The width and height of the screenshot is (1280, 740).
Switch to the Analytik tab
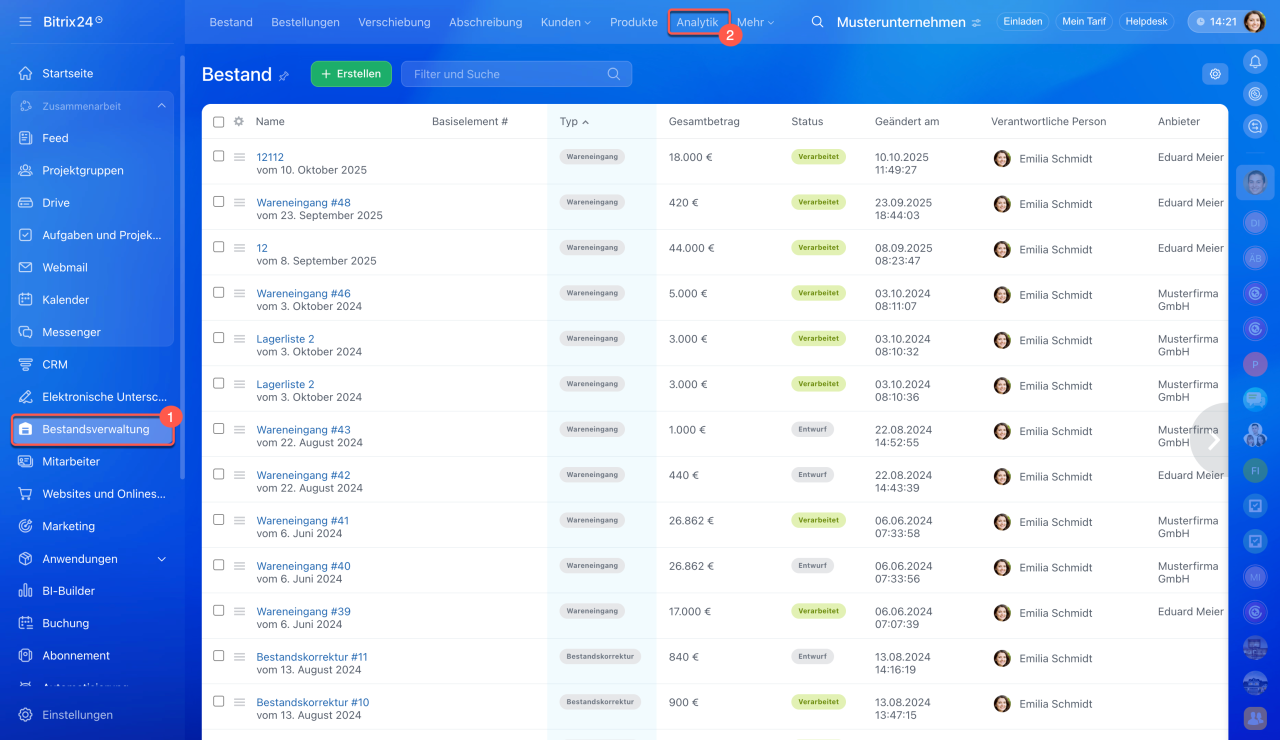point(697,22)
